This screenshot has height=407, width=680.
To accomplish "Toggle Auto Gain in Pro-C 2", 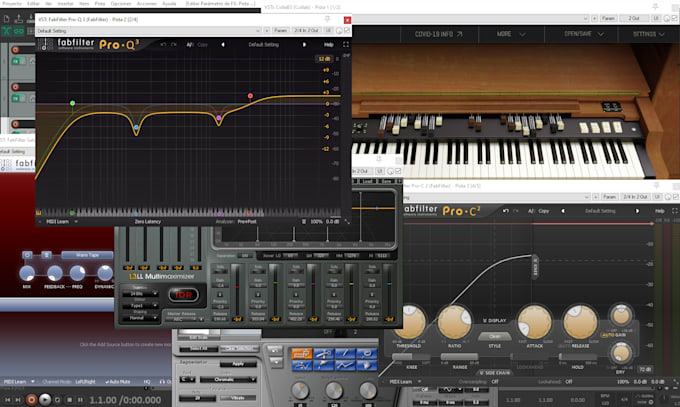I will tap(613, 335).
